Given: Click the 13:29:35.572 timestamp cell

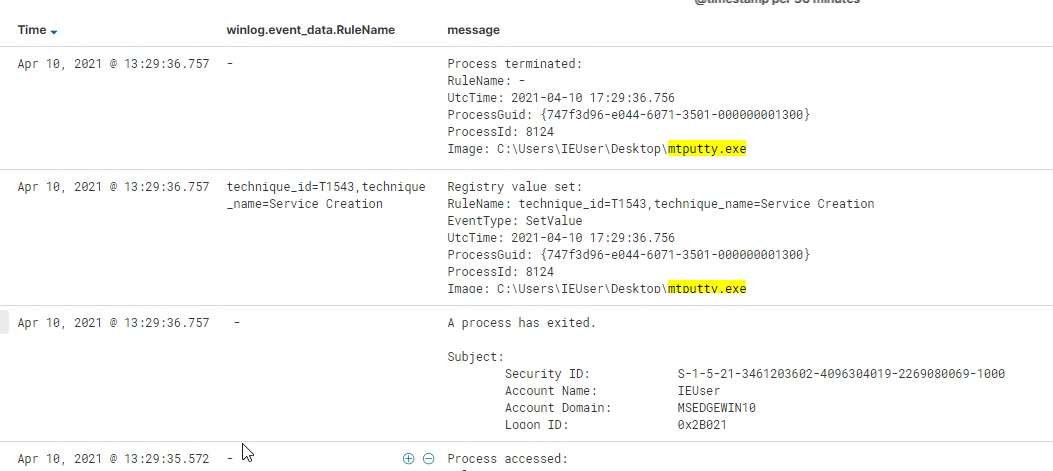Looking at the screenshot, I should click(x=113, y=459).
